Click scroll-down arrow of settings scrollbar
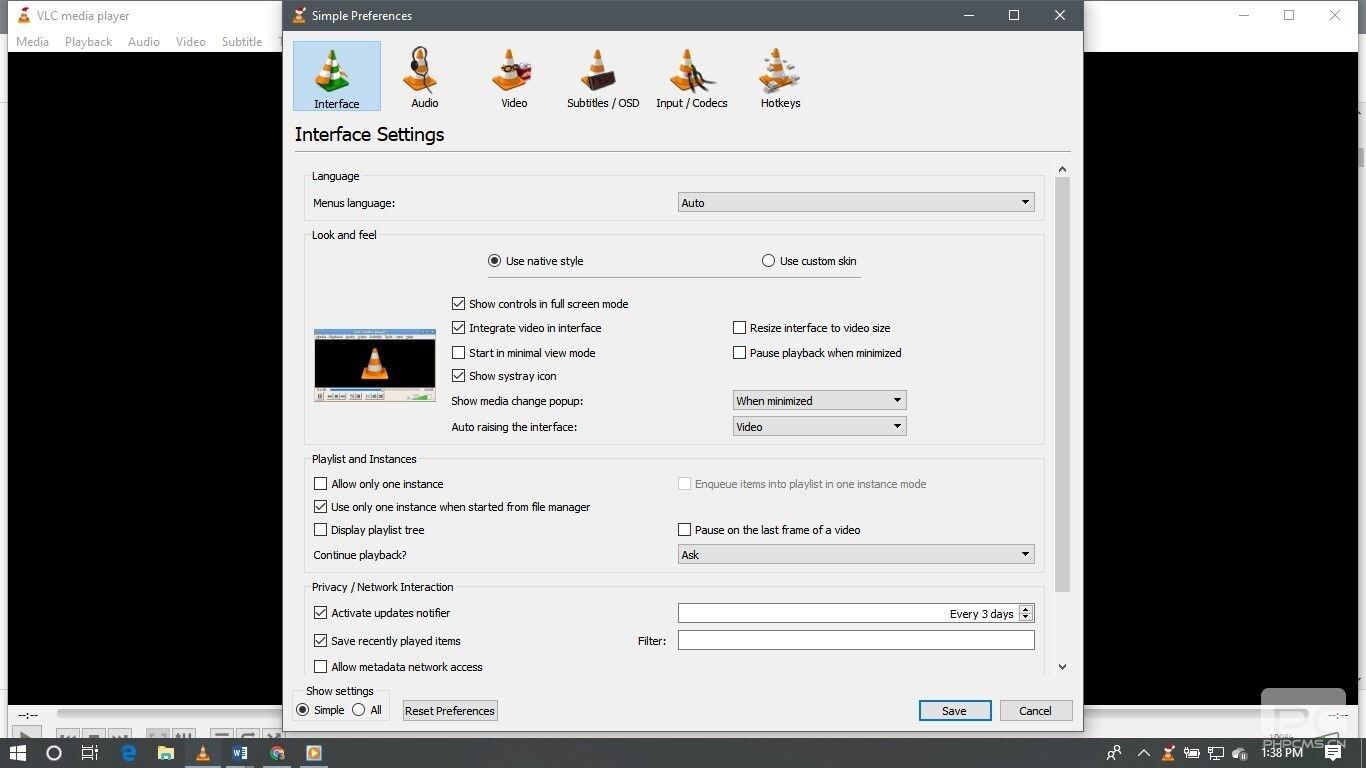This screenshot has height=768, width=1366. pos(1062,667)
